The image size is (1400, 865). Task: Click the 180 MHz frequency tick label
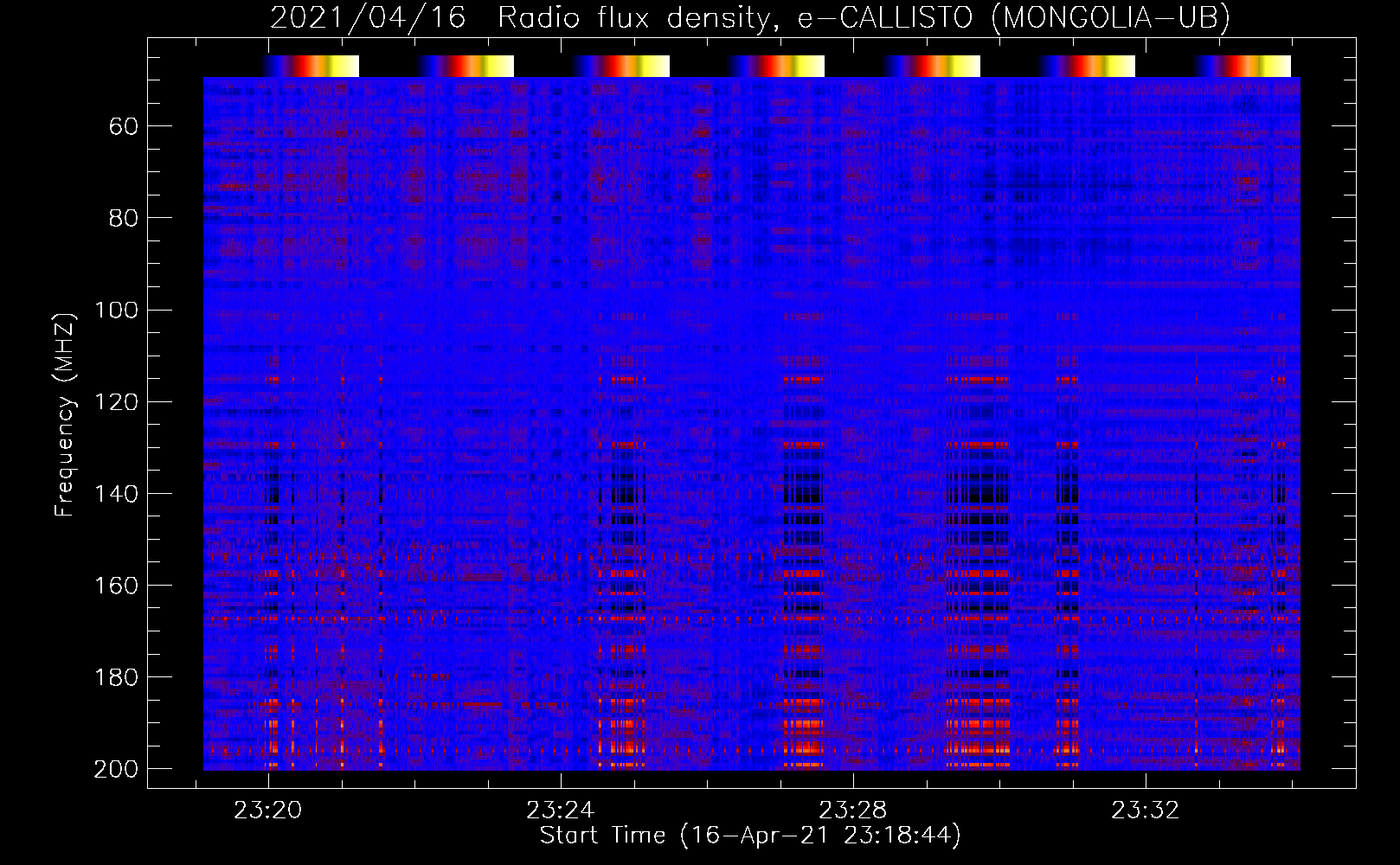pyautogui.click(x=116, y=677)
